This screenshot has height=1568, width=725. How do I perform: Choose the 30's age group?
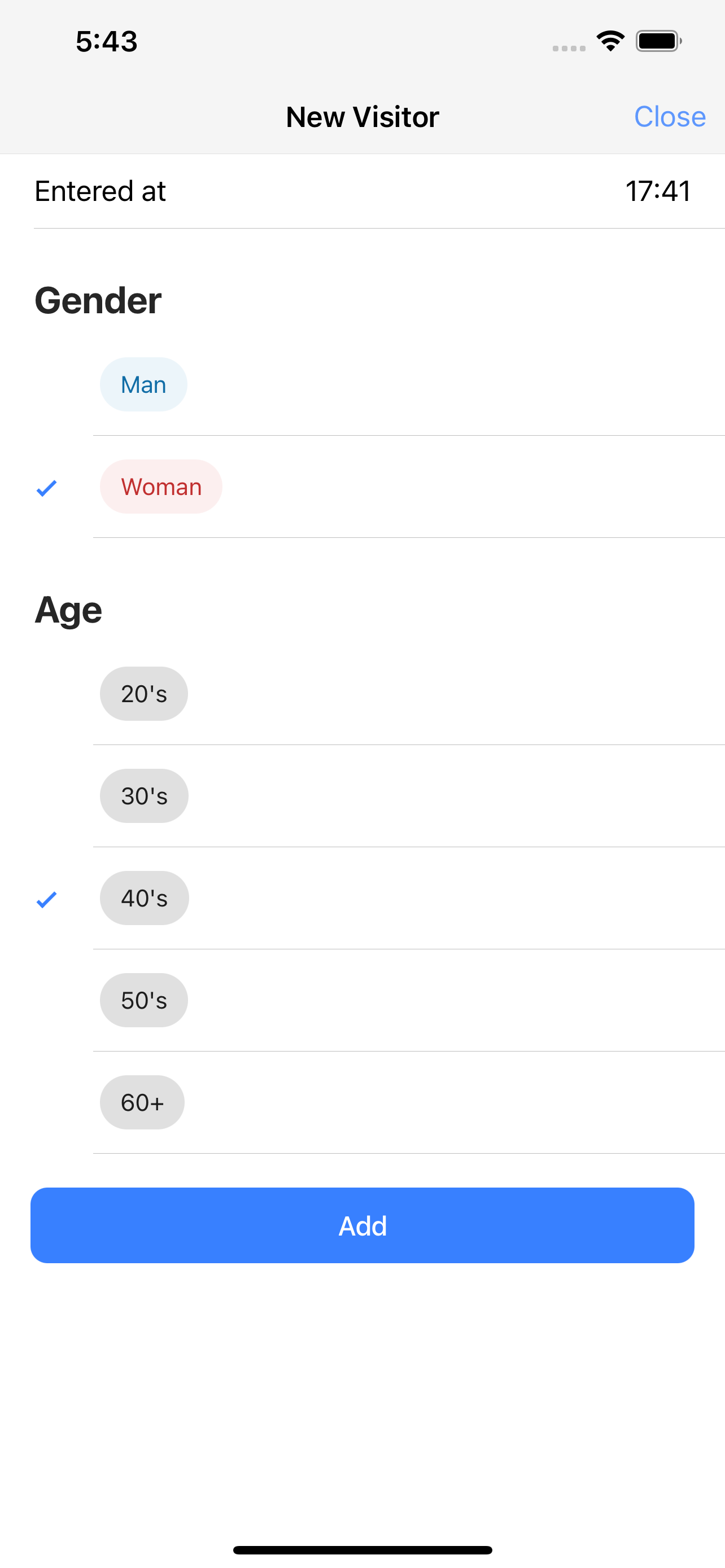pos(145,795)
